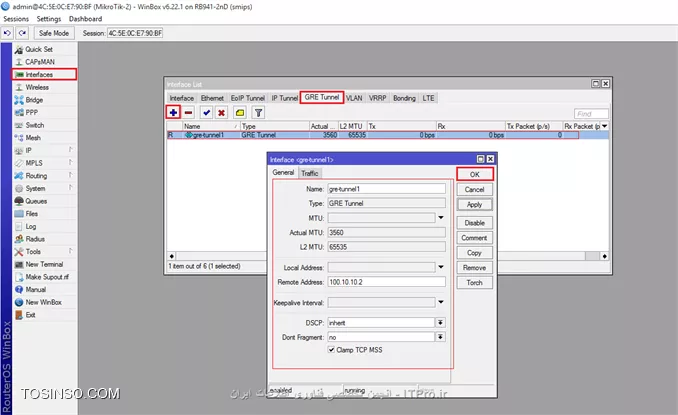Click Copy button in dialog
The width and height of the screenshot is (678, 415).
pyautogui.click(x=474, y=253)
